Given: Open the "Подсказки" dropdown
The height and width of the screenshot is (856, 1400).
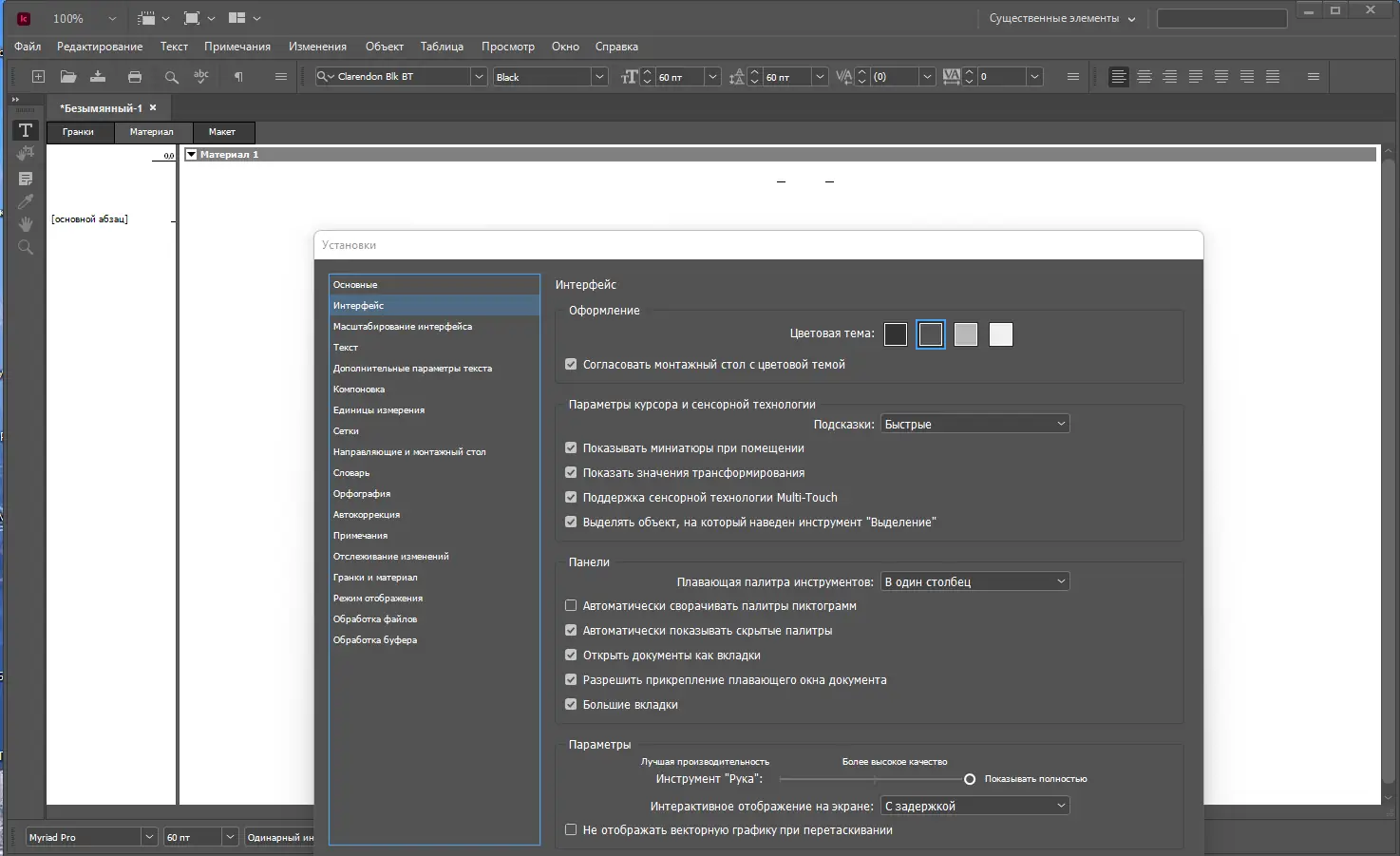Looking at the screenshot, I should 974,424.
